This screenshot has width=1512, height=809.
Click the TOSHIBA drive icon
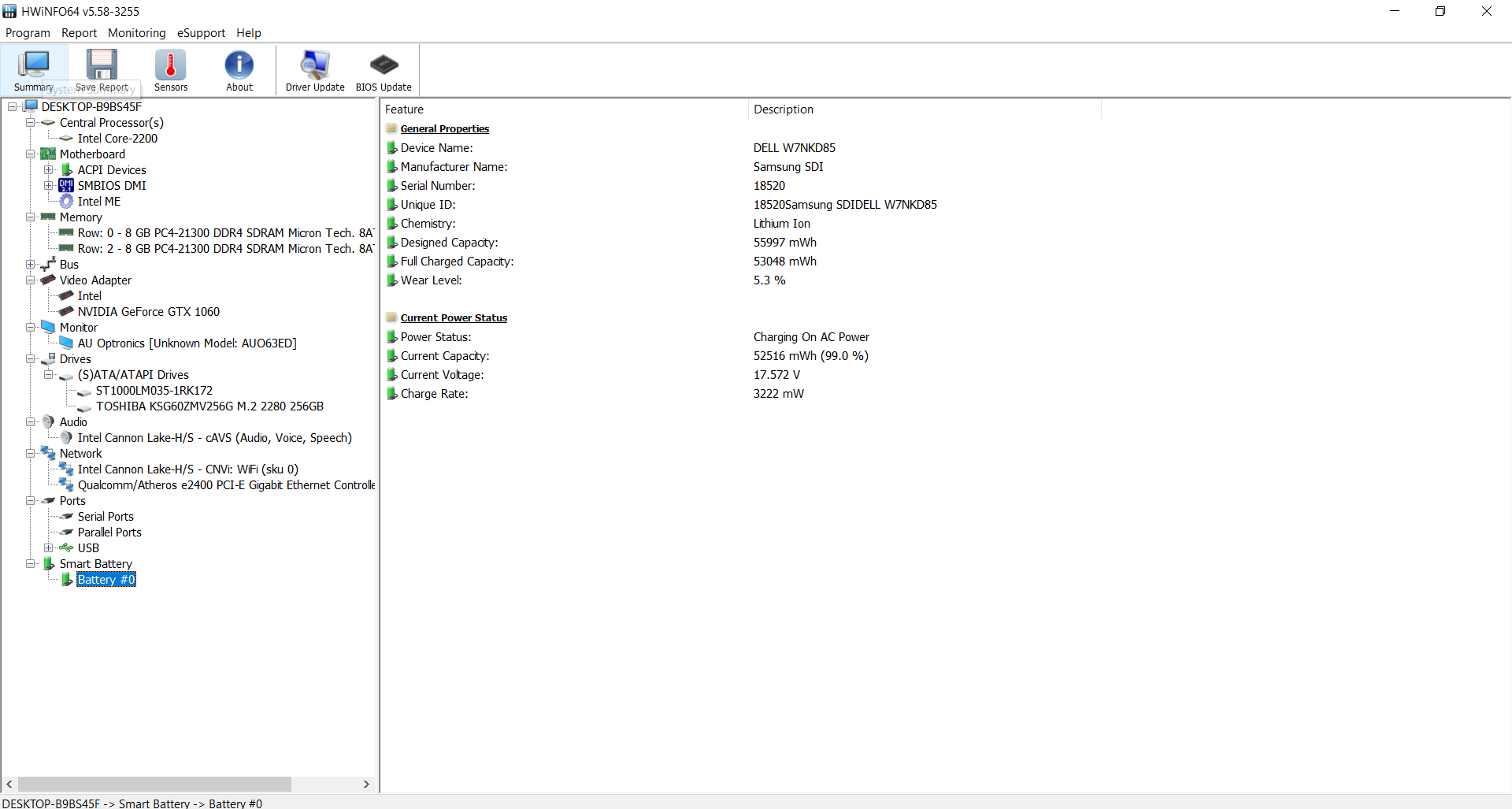(x=84, y=406)
